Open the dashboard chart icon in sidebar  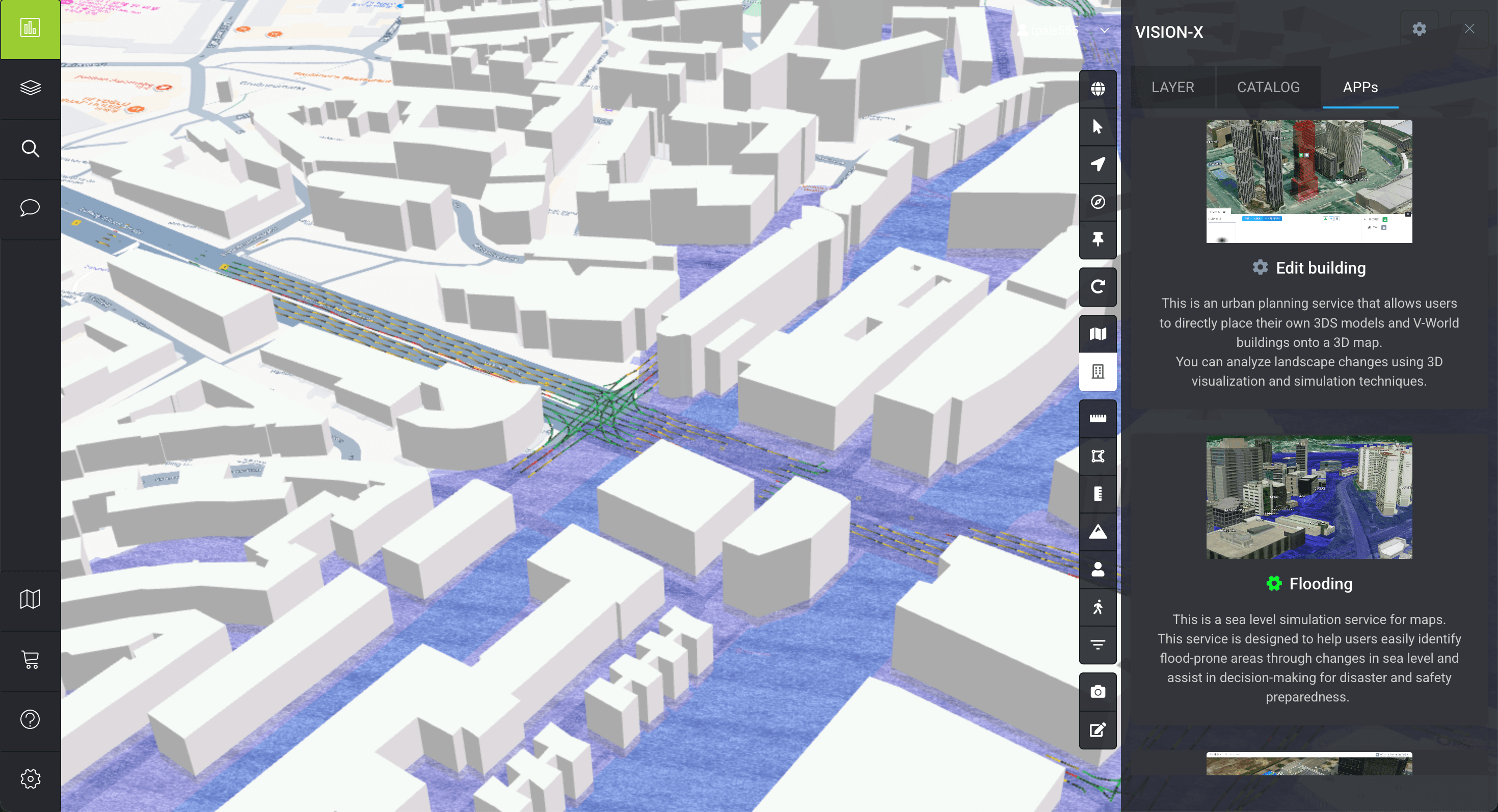pyautogui.click(x=30, y=29)
